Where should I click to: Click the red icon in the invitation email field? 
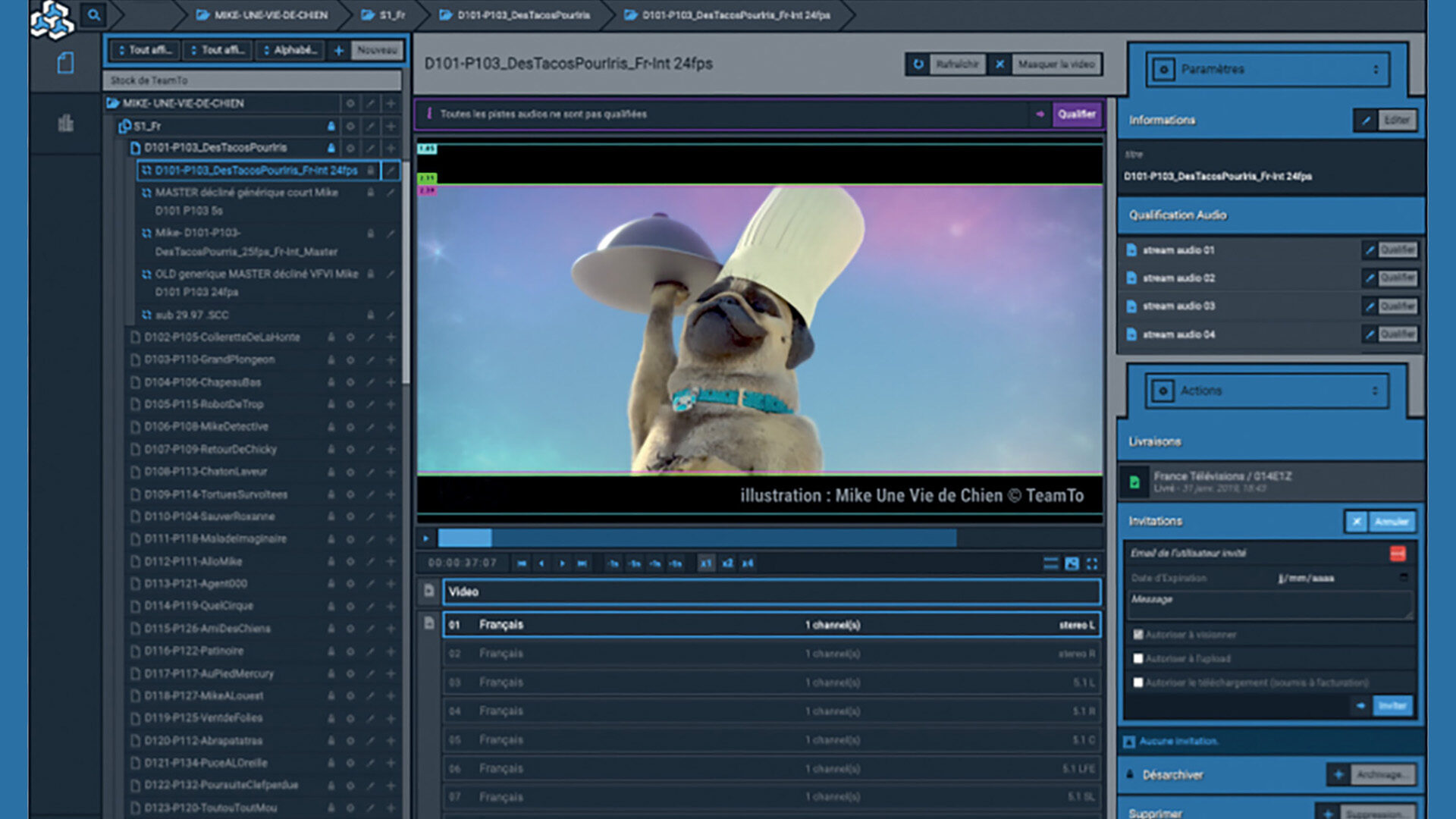1397,554
